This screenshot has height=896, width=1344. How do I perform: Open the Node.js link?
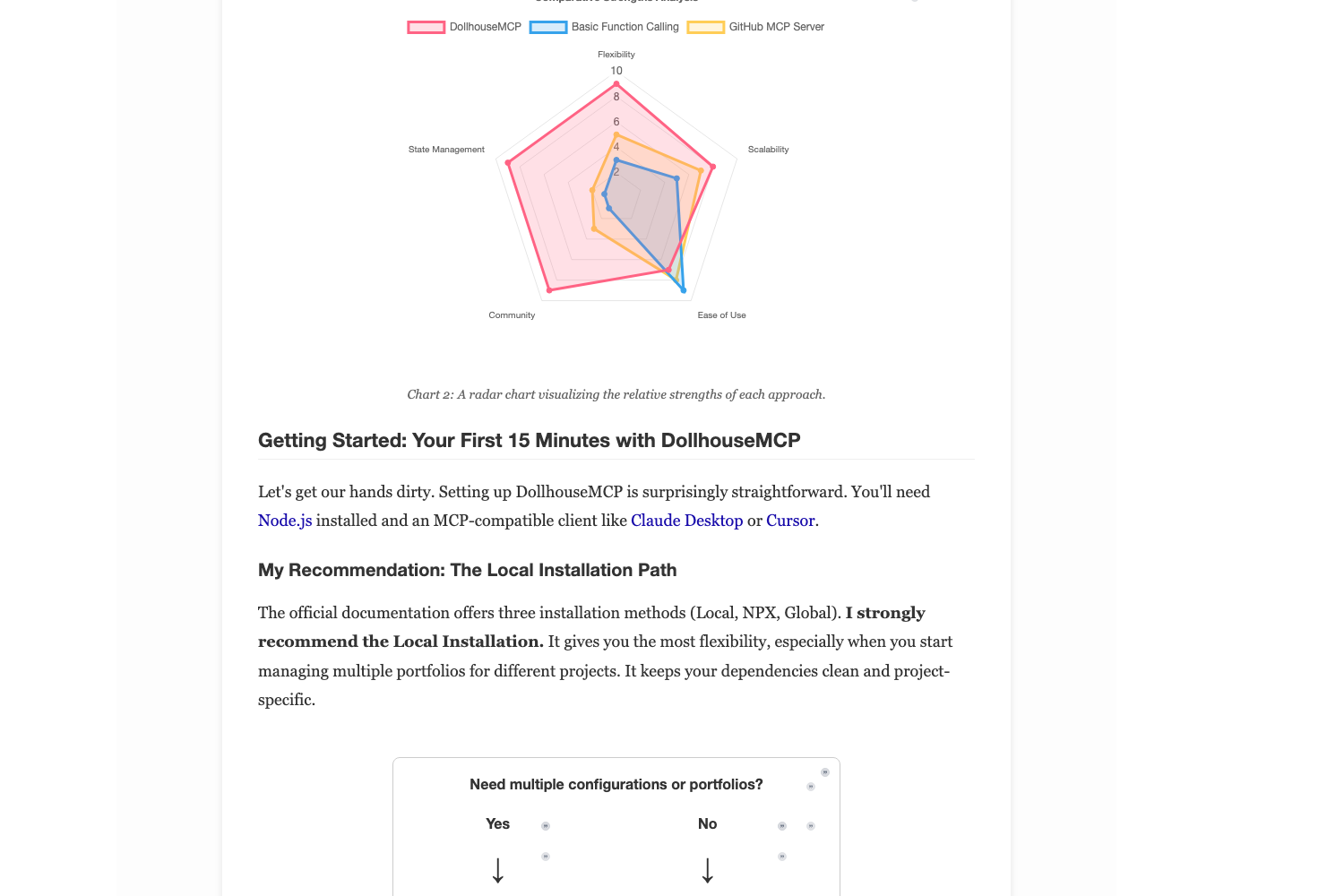pyautogui.click(x=285, y=521)
